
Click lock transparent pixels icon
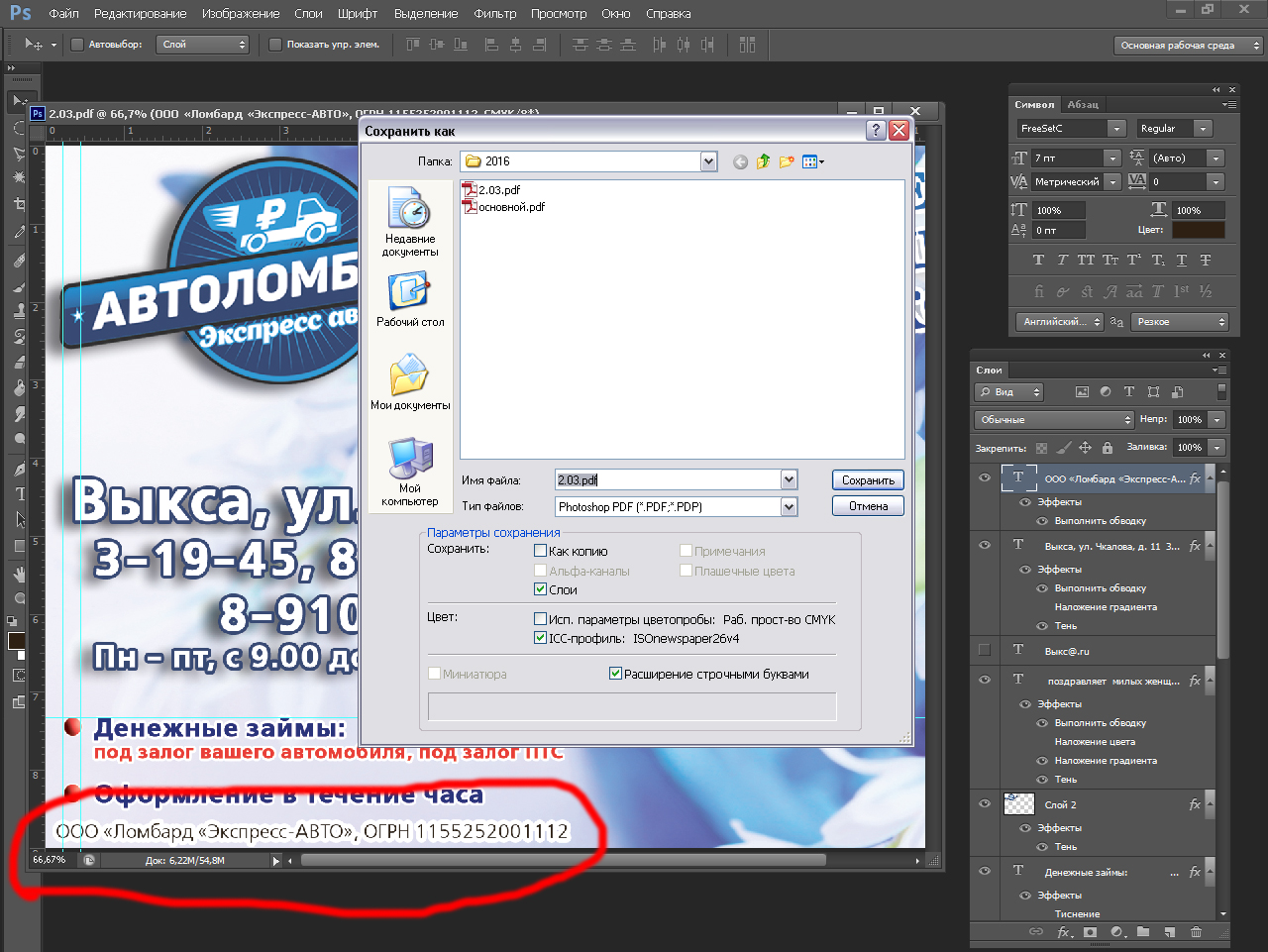click(x=1041, y=448)
